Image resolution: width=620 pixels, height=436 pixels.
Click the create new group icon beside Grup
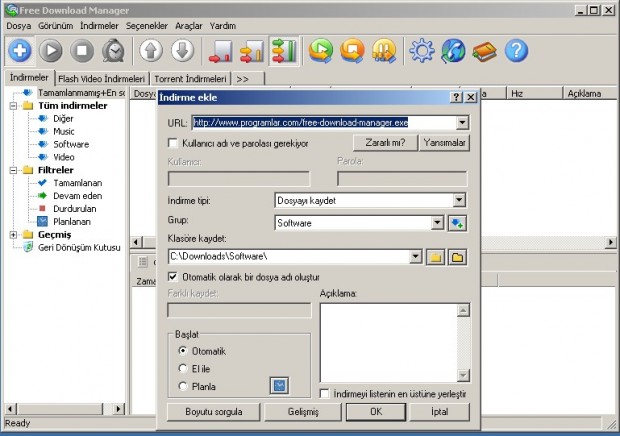(457, 223)
